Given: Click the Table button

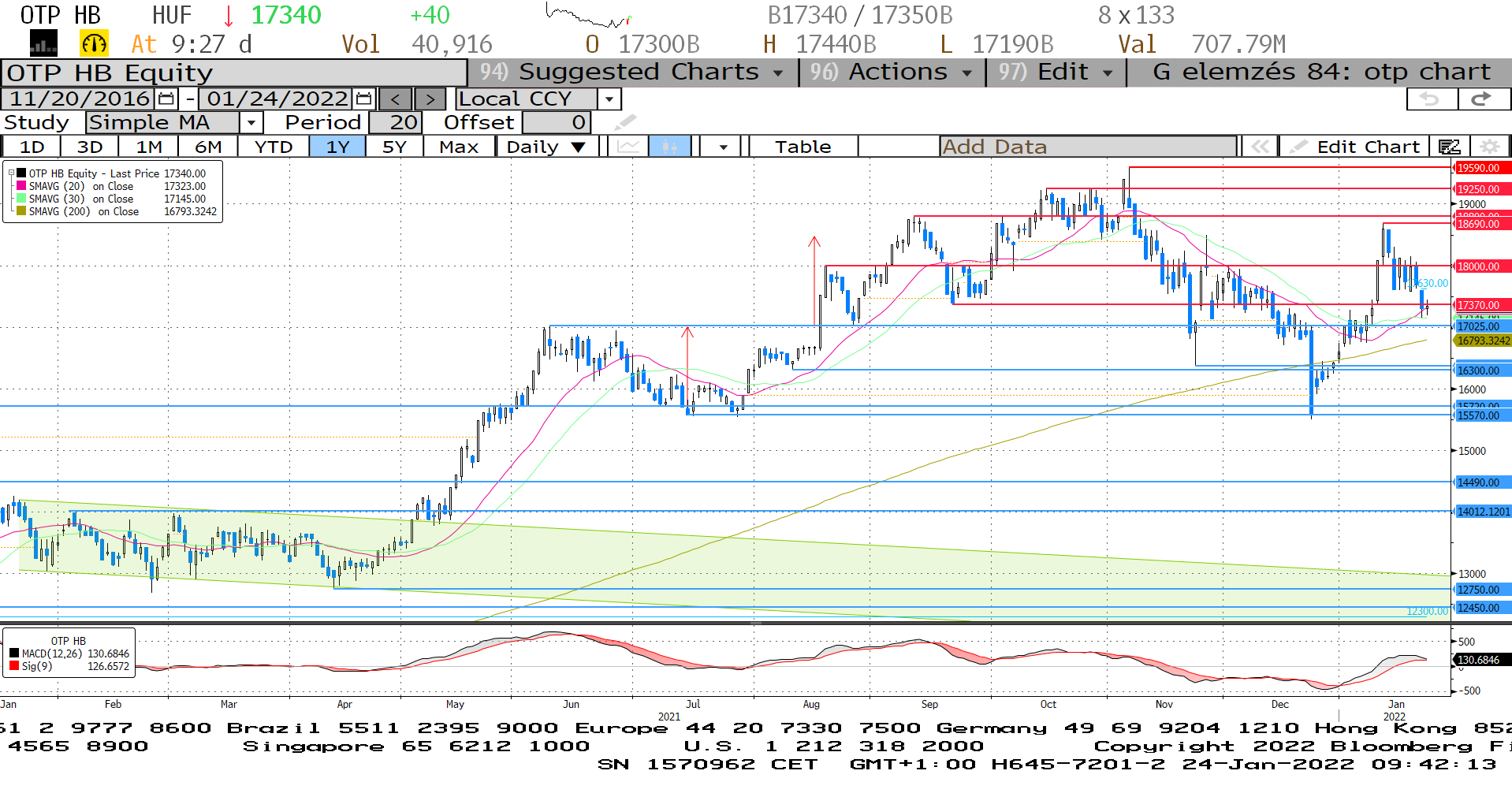Looking at the screenshot, I should pyautogui.click(x=803, y=147).
